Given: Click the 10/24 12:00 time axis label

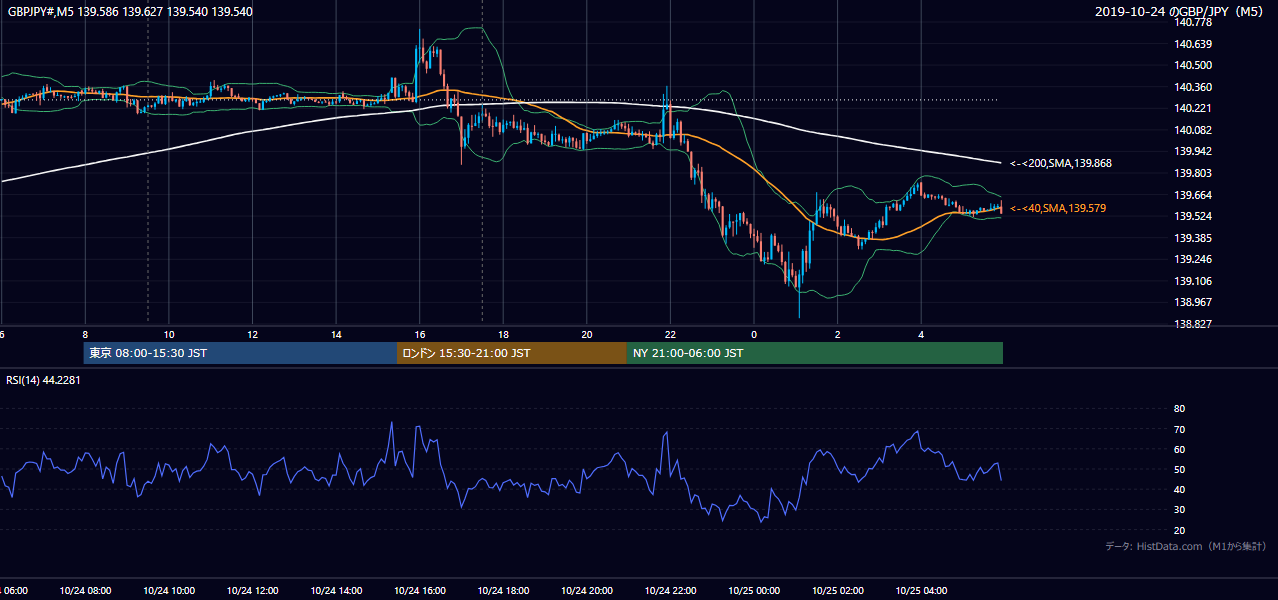Looking at the screenshot, I should click(252, 590).
